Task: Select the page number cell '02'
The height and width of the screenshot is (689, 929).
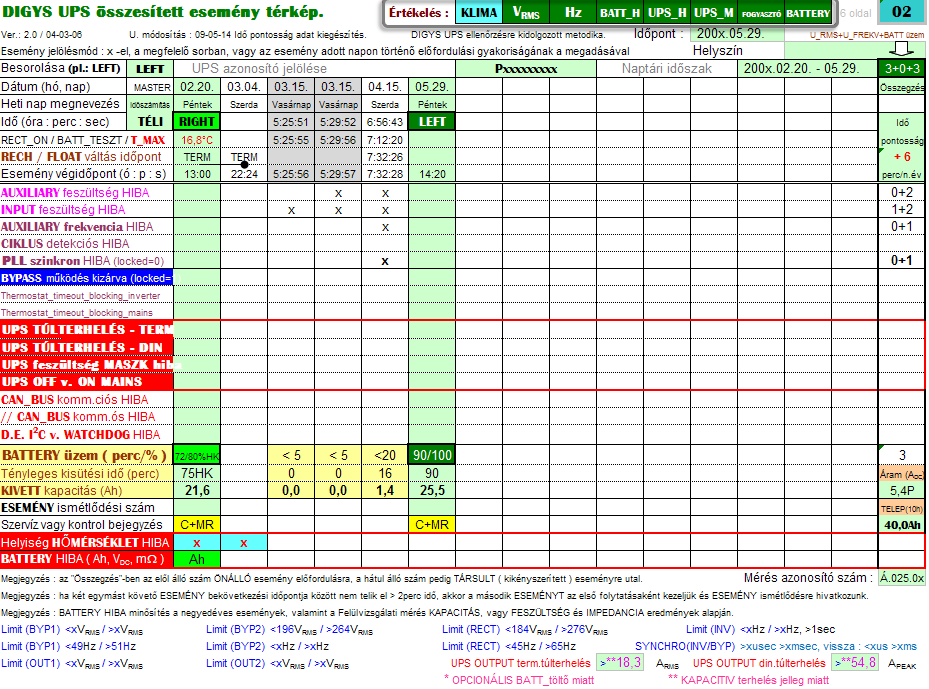Action: [901, 12]
